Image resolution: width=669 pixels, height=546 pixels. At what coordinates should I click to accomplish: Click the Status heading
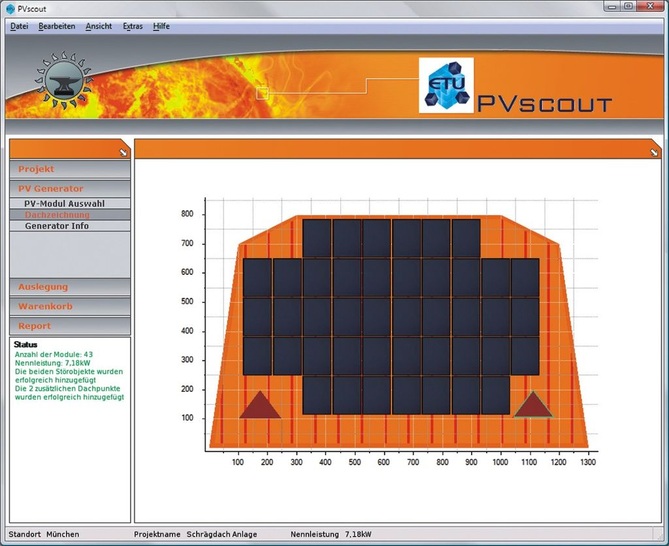pyautogui.click(x=25, y=344)
